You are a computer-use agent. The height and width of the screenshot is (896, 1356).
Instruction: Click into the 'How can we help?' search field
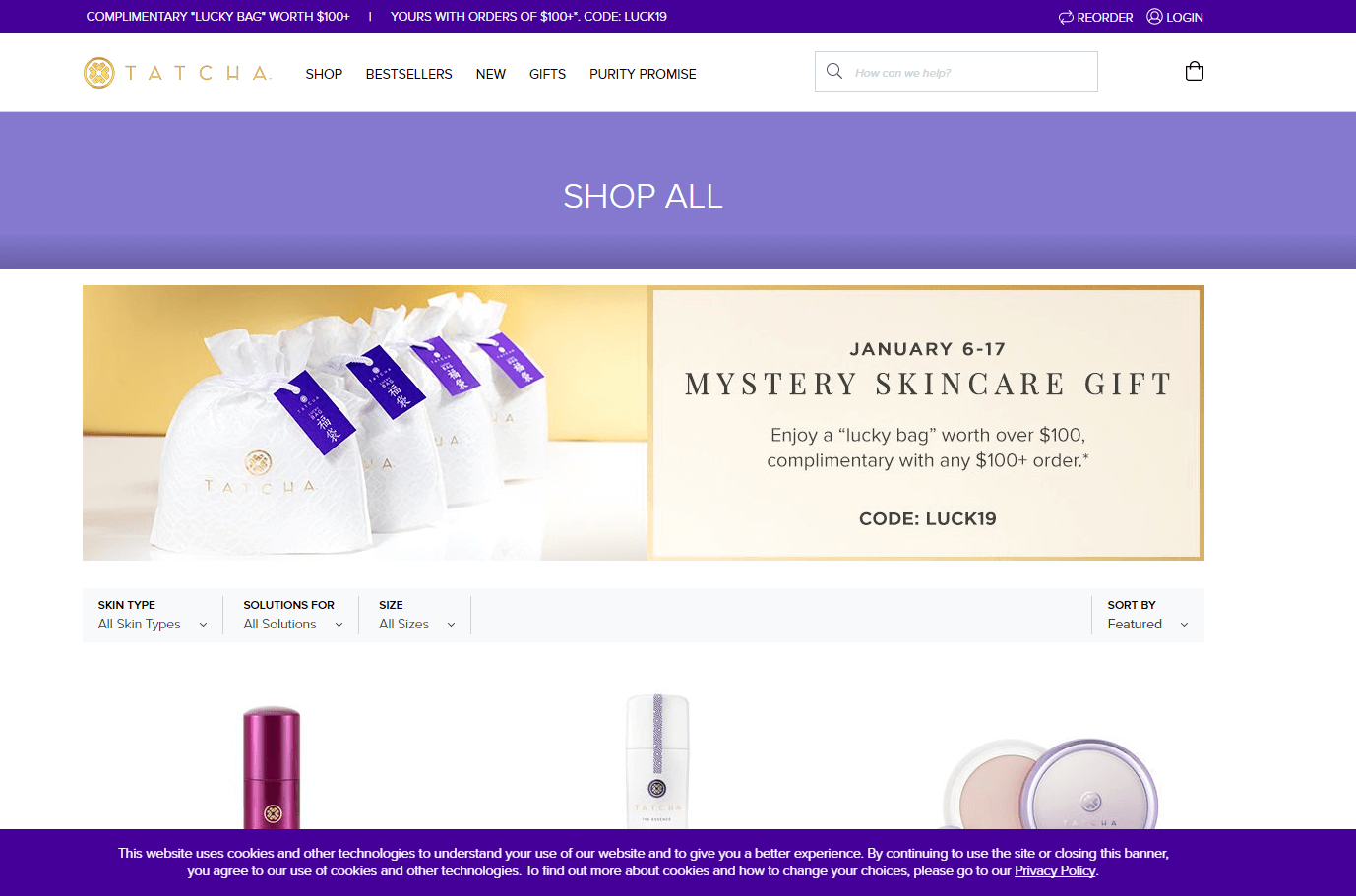click(956, 72)
